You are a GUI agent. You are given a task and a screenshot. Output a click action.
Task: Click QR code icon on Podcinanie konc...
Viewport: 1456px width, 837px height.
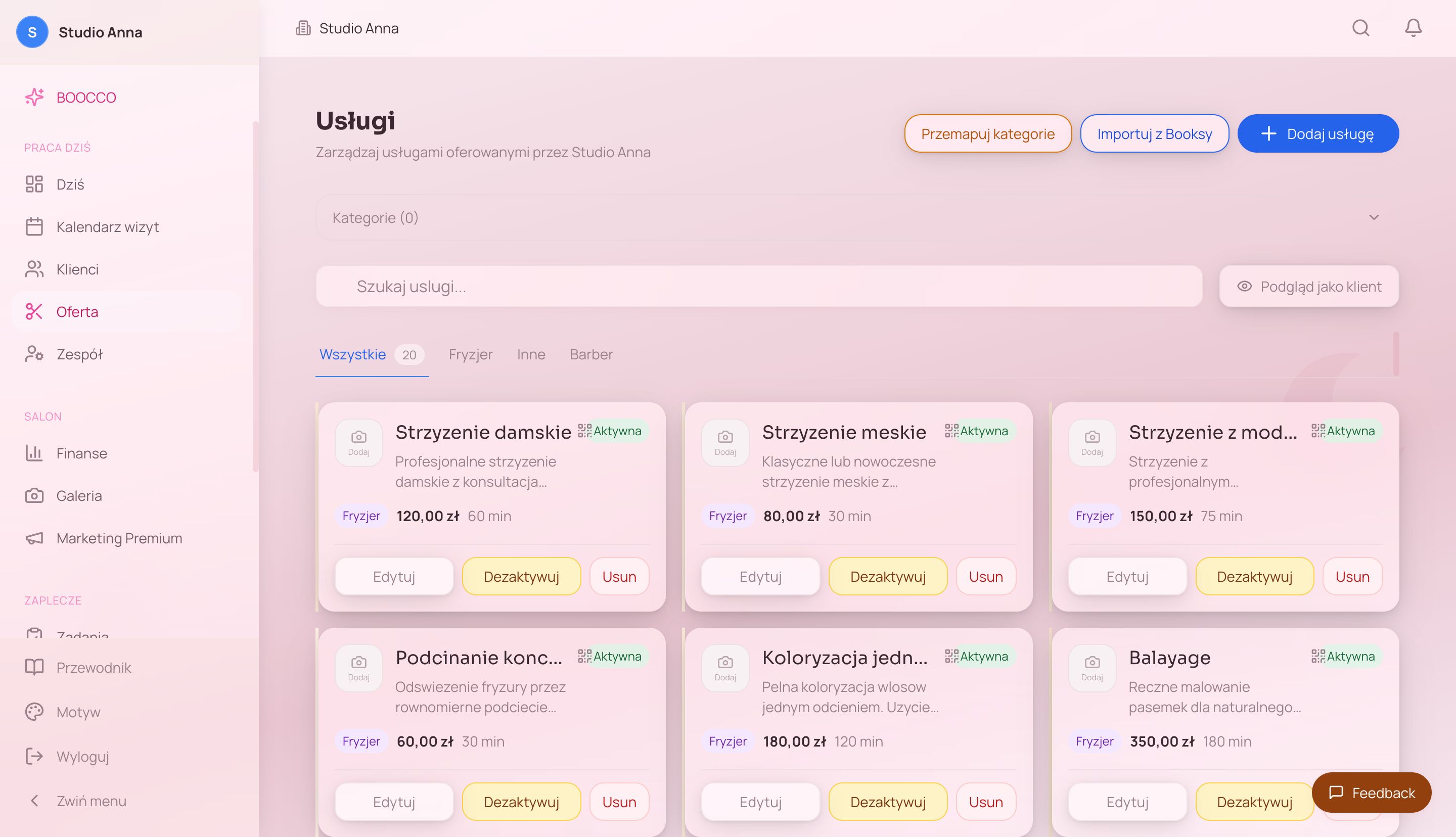[584, 656]
